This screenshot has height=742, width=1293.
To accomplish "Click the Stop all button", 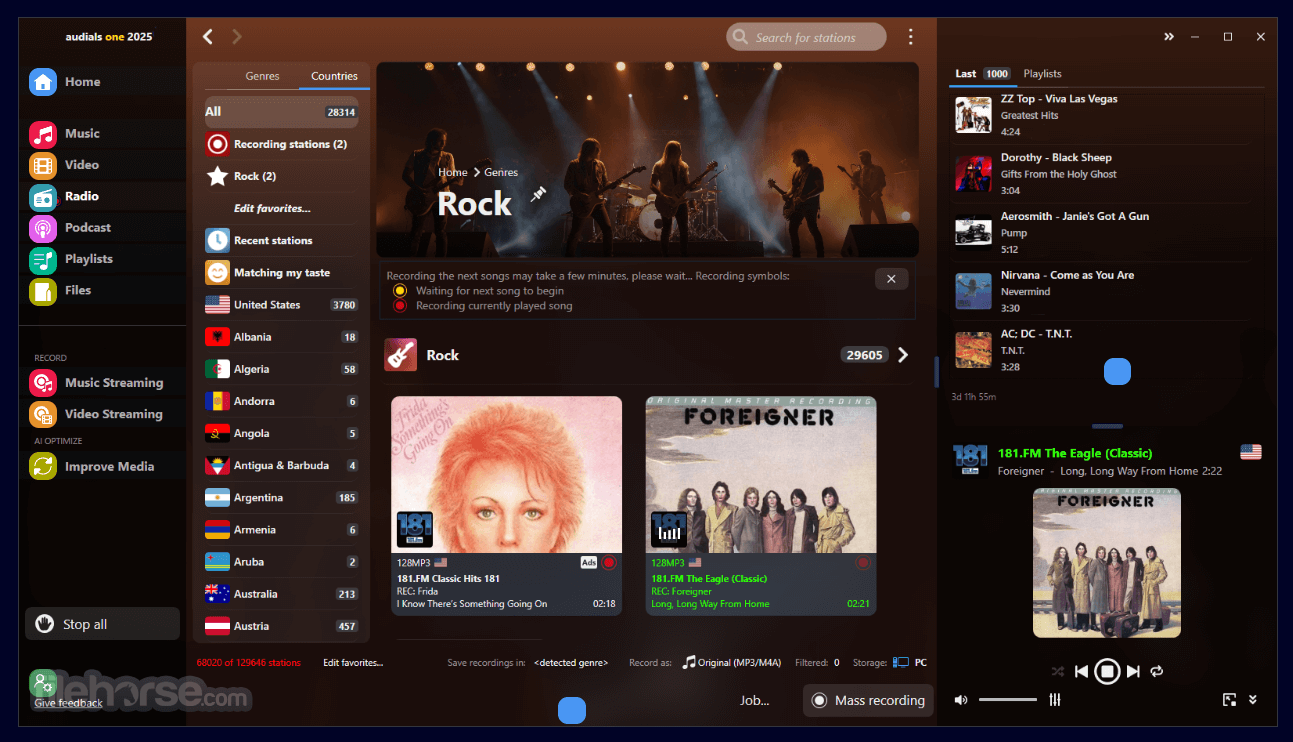I will [102, 624].
